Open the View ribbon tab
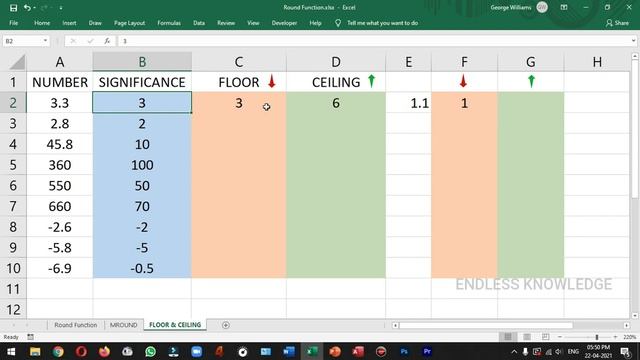 pos(253,23)
